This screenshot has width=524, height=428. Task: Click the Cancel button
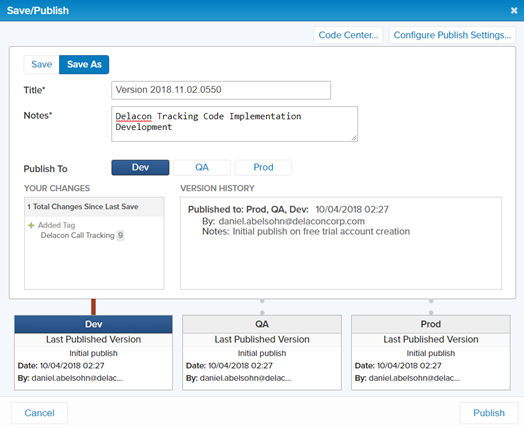pyautogui.click(x=39, y=413)
